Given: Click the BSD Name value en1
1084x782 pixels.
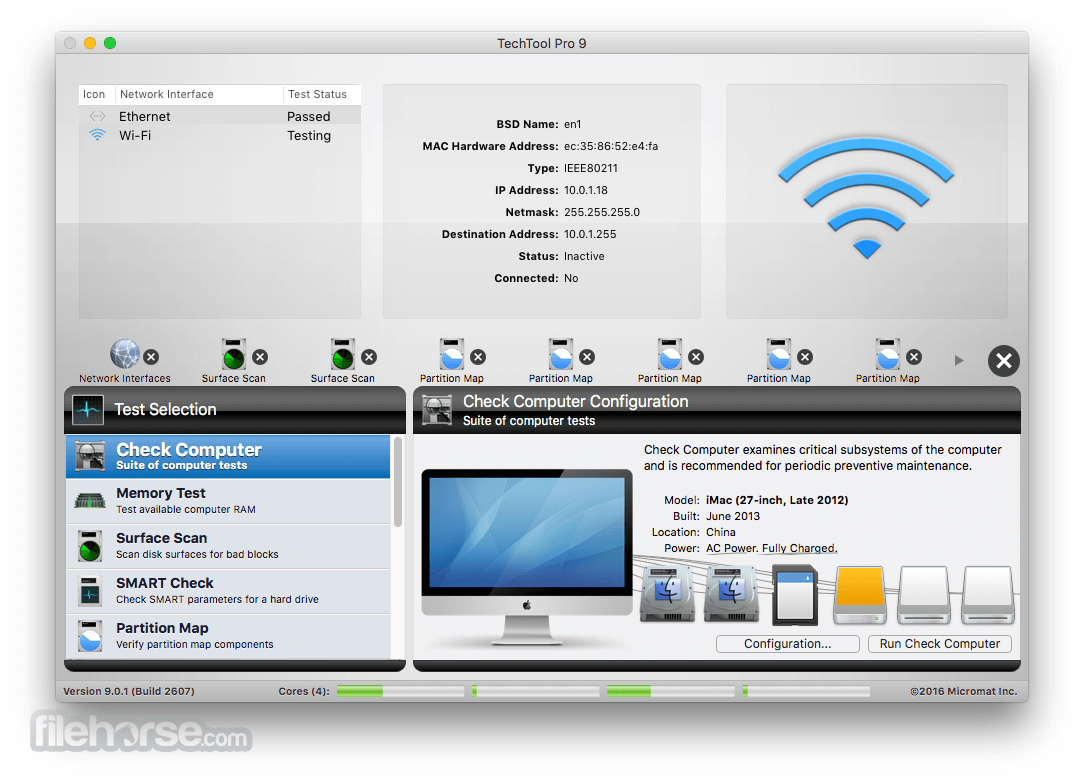Looking at the screenshot, I should [x=572, y=124].
